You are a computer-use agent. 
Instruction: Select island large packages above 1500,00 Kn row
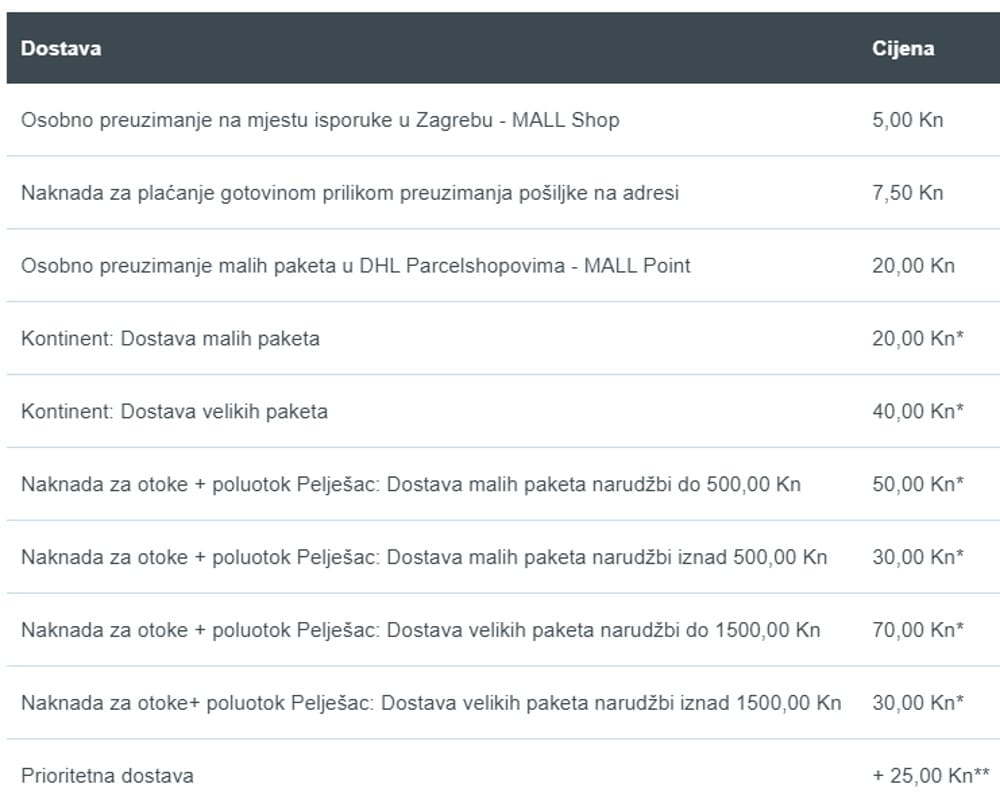(x=431, y=703)
